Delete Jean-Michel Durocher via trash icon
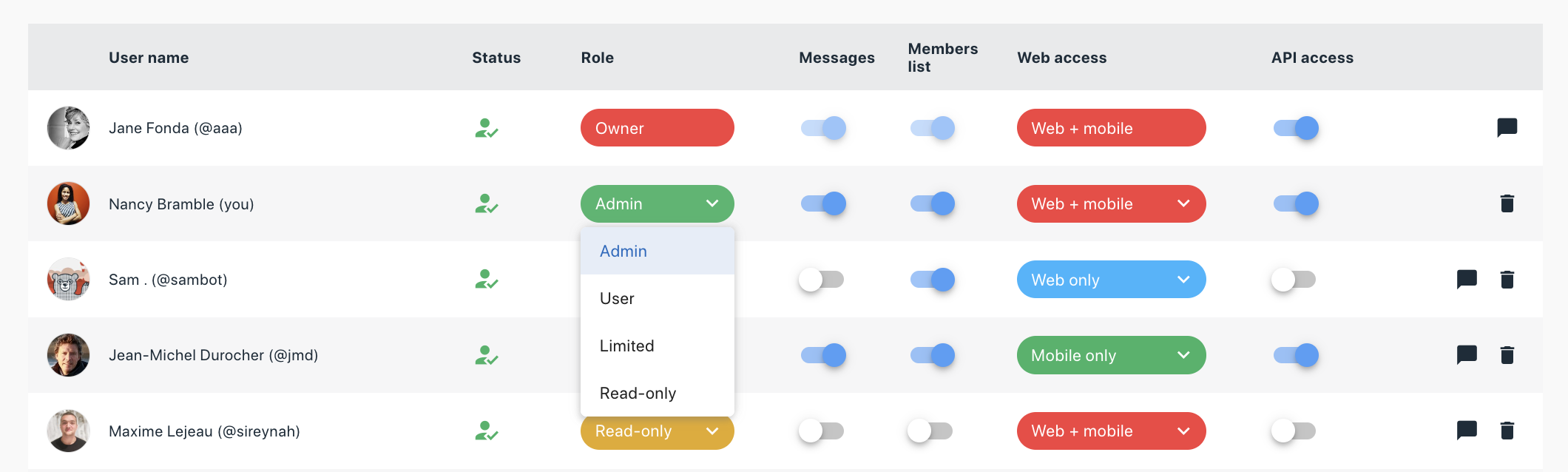 coord(1507,355)
